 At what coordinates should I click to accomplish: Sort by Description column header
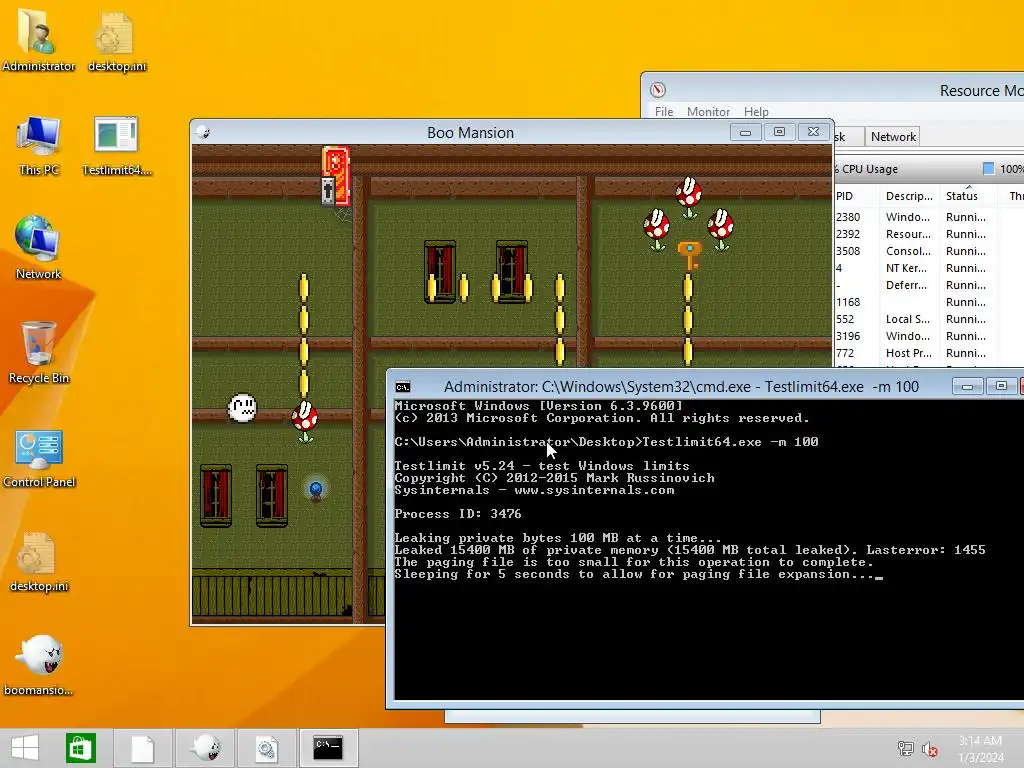point(909,196)
